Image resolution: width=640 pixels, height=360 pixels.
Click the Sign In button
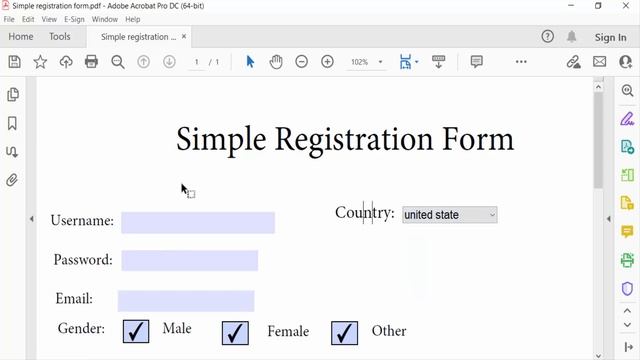point(610,37)
